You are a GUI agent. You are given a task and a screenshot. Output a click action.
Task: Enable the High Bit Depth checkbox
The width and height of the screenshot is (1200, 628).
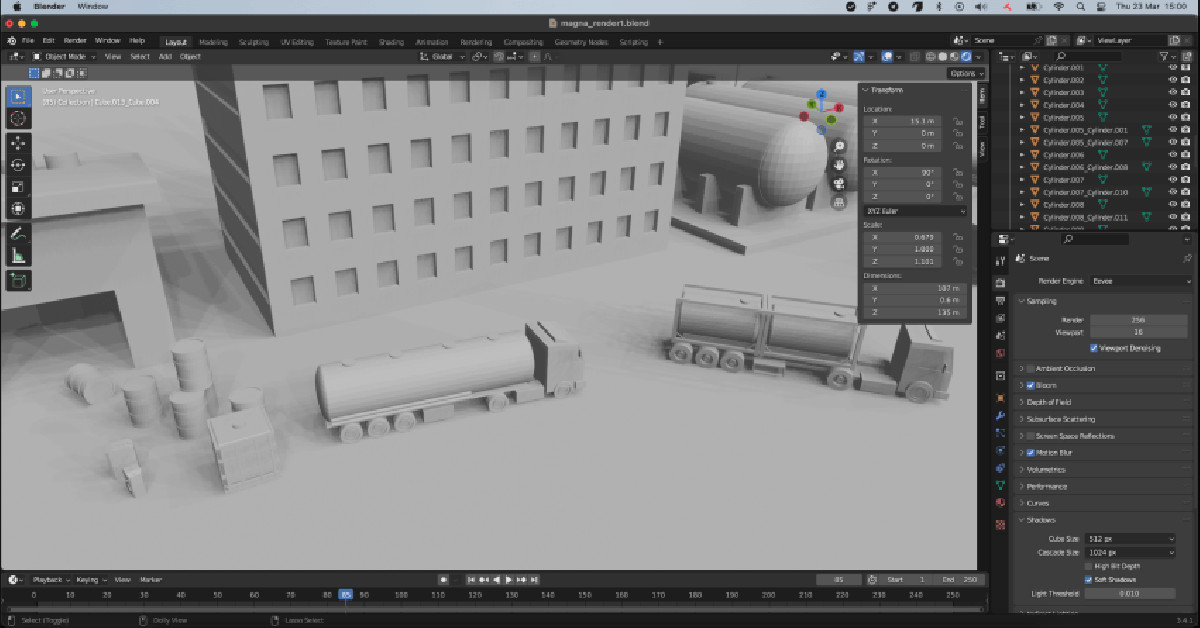click(x=1088, y=566)
